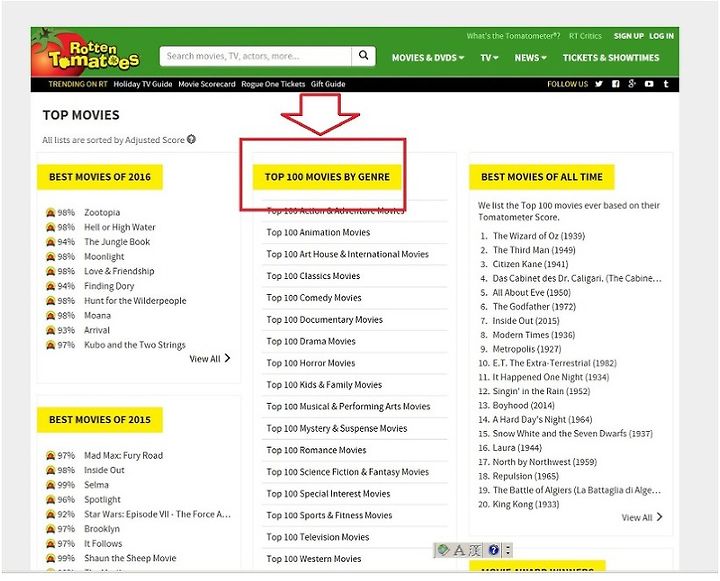Expand View All for Best Movies All Time
Image resolution: width=720 pixels, height=581 pixels.
pyautogui.click(x=642, y=518)
